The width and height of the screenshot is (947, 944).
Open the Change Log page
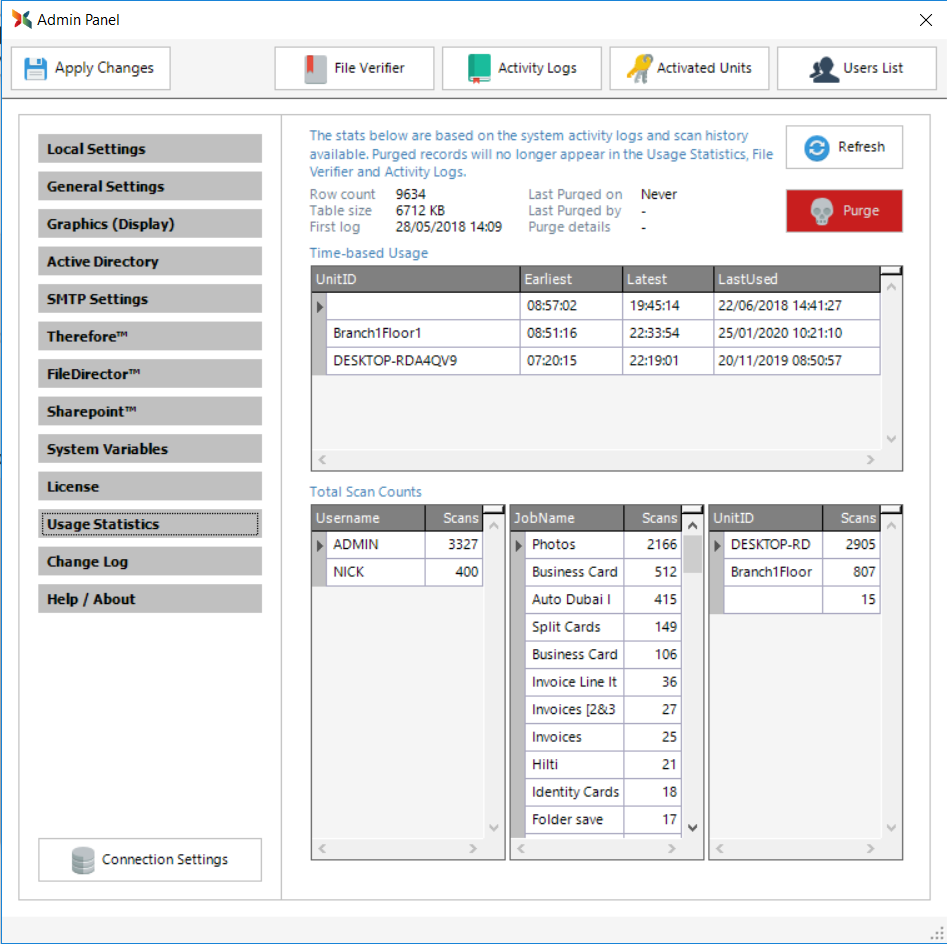[150, 562]
